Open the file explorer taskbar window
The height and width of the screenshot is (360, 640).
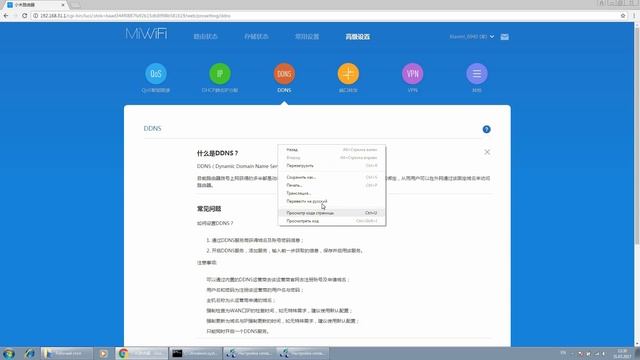click(x=67, y=353)
